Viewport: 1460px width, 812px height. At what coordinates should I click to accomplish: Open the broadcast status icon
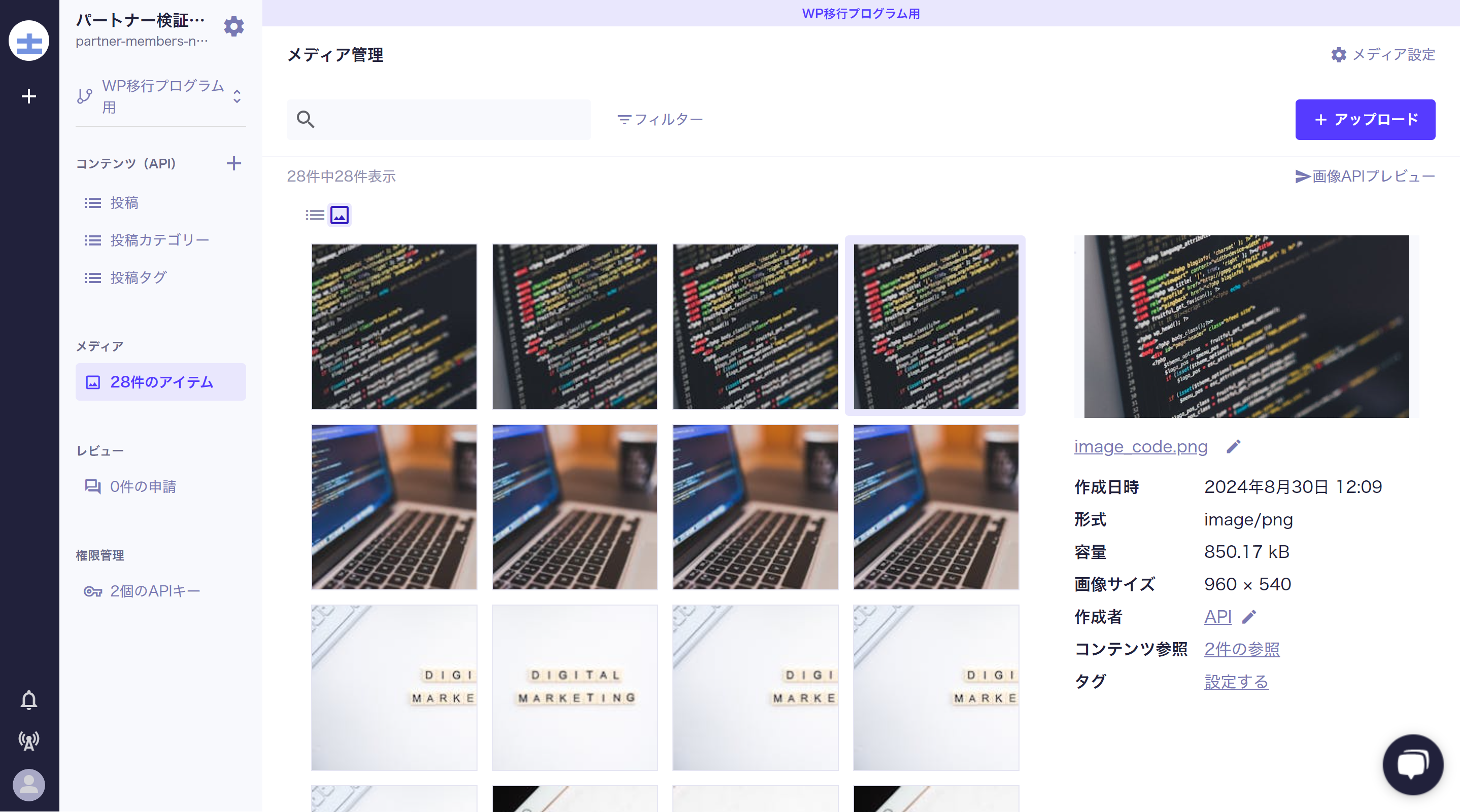click(x=29, y=740)
